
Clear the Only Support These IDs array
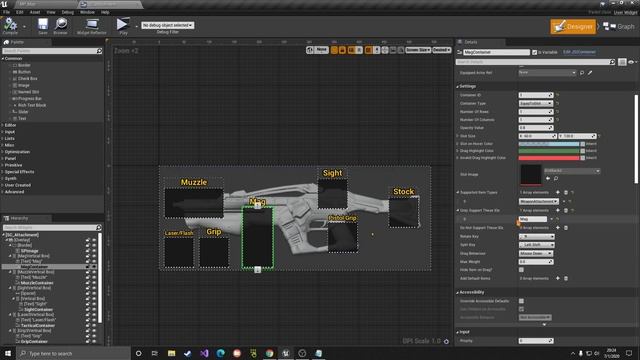coord(566,210)
